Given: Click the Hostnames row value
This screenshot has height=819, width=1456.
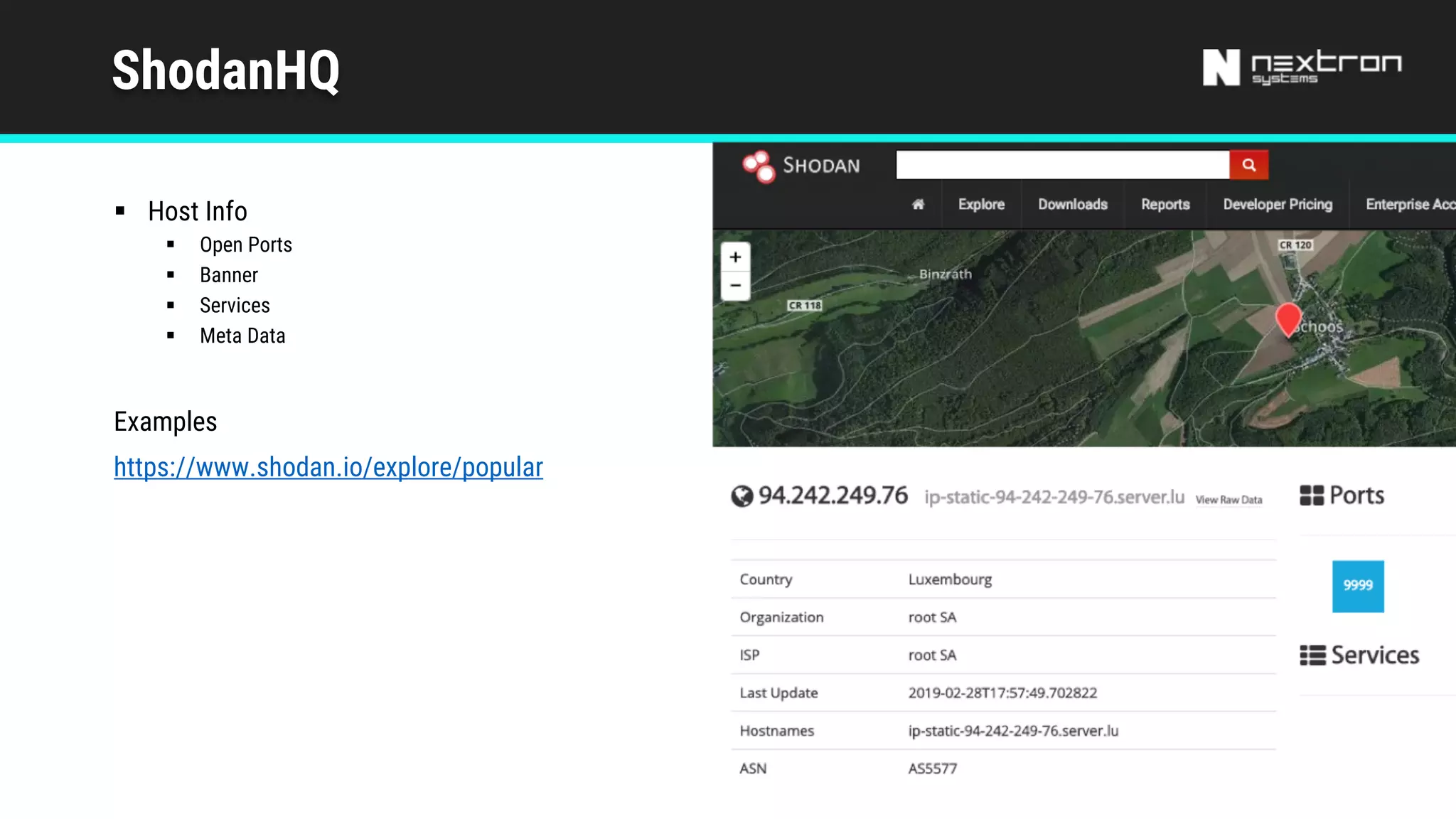Looking at the screenshot, I should coord(1013,731).
